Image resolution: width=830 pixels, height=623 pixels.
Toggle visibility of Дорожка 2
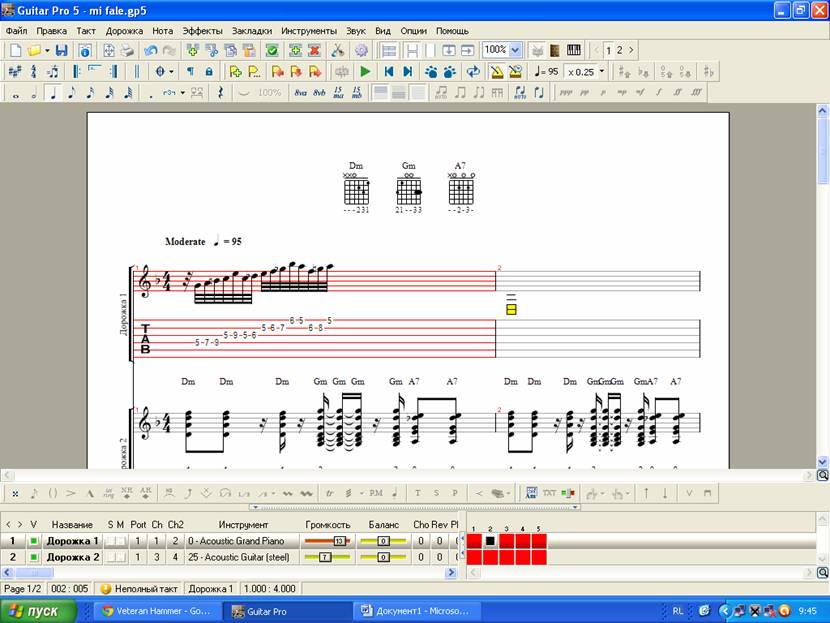point(33,557)
